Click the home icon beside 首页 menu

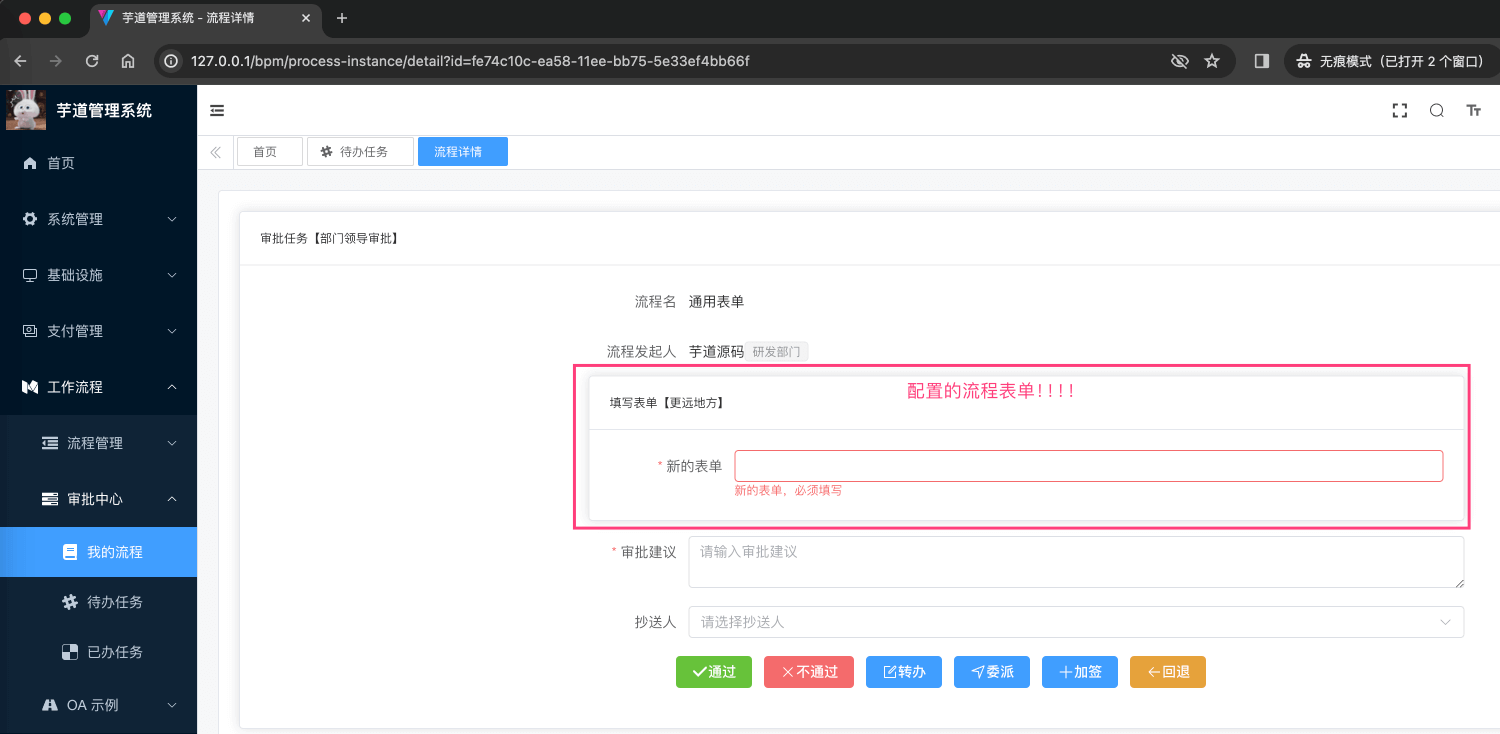30,163
